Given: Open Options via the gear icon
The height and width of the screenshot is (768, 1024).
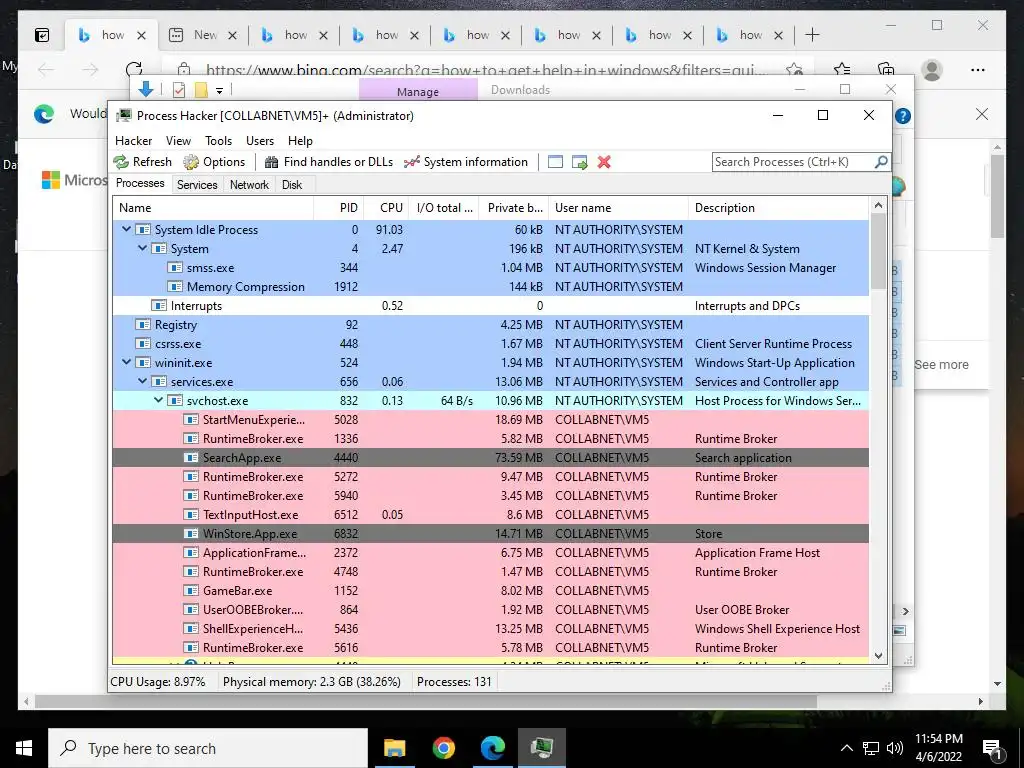Looking at the screenshot, I should pos(191,162).
